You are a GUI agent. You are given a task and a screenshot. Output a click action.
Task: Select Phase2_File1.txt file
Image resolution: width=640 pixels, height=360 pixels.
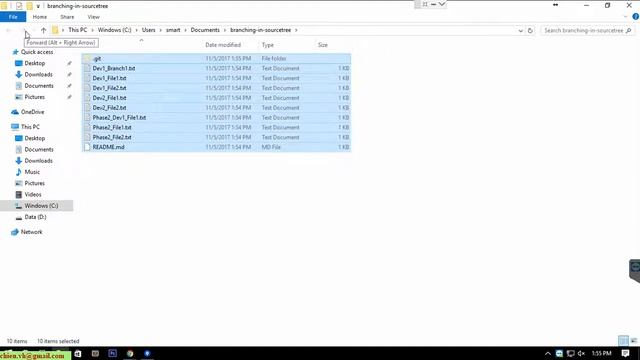point(216,127)
